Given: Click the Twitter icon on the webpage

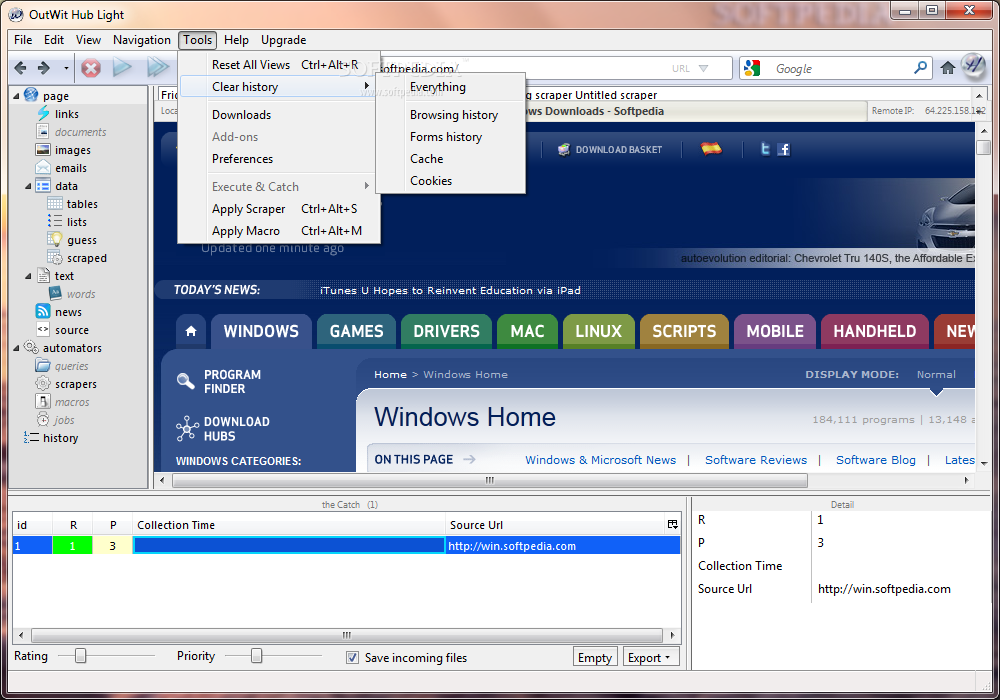Looking at the screenshot, I should click(765, 149).
